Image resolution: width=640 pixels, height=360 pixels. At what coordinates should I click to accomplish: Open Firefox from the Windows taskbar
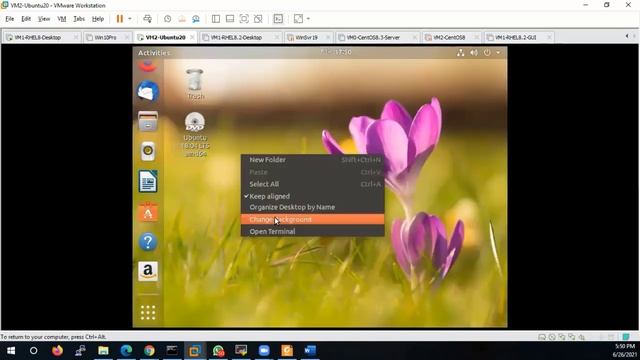[57, 351]
